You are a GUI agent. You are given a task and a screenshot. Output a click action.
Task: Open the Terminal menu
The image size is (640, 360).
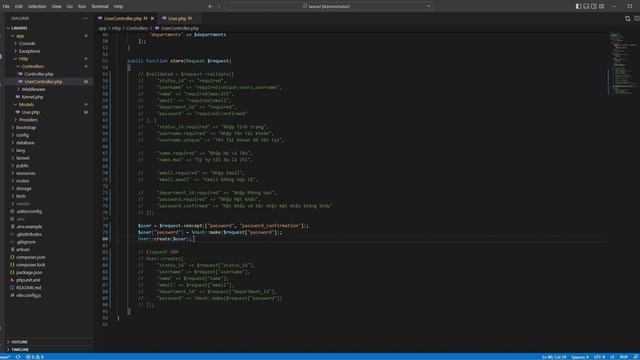[100, 7]
